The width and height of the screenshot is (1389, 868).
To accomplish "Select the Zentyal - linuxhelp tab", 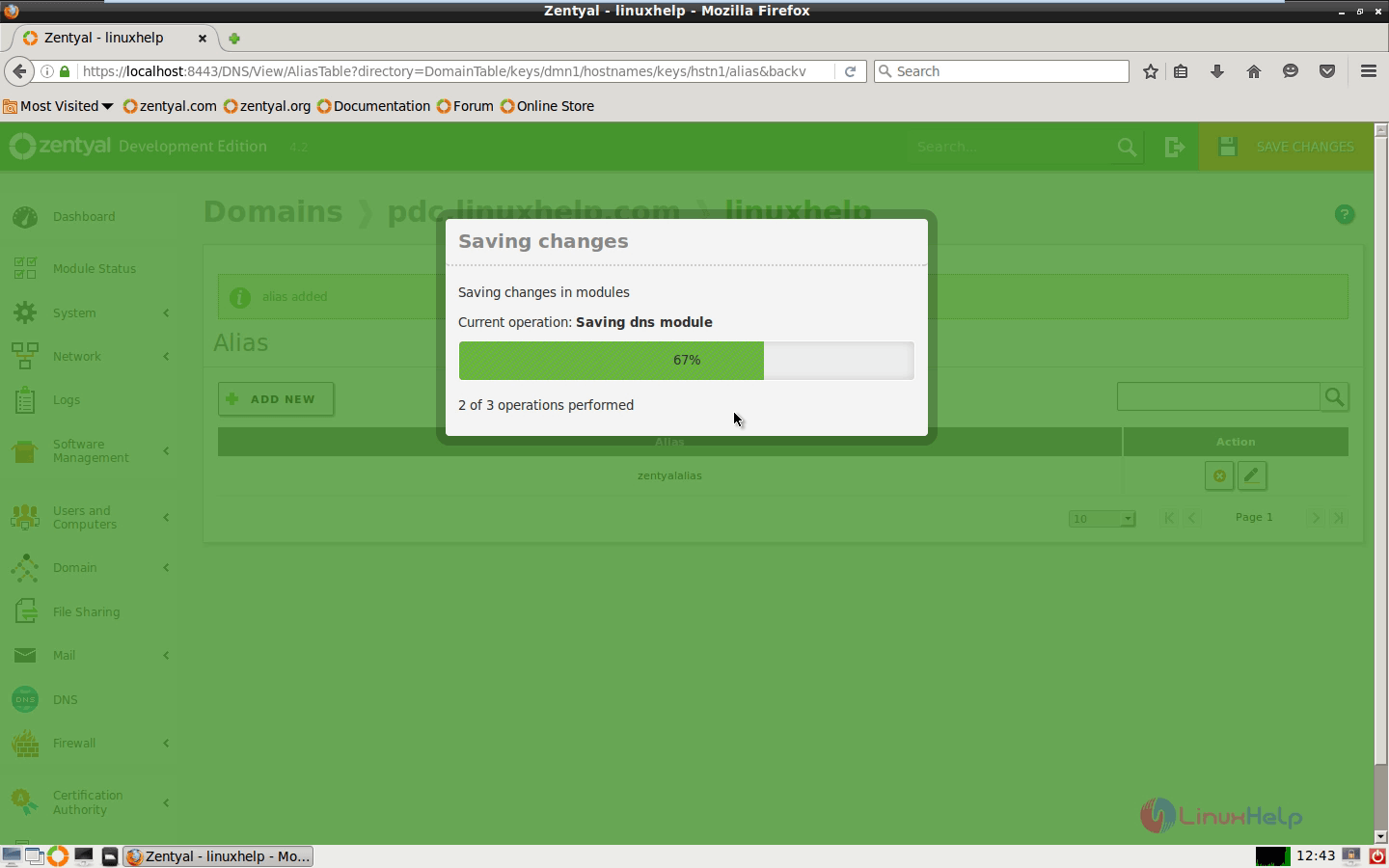I will [113, 39].
